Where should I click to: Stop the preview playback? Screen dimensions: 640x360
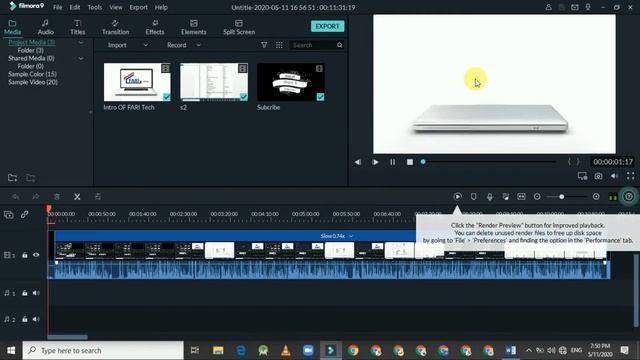[x=410, y=162]
